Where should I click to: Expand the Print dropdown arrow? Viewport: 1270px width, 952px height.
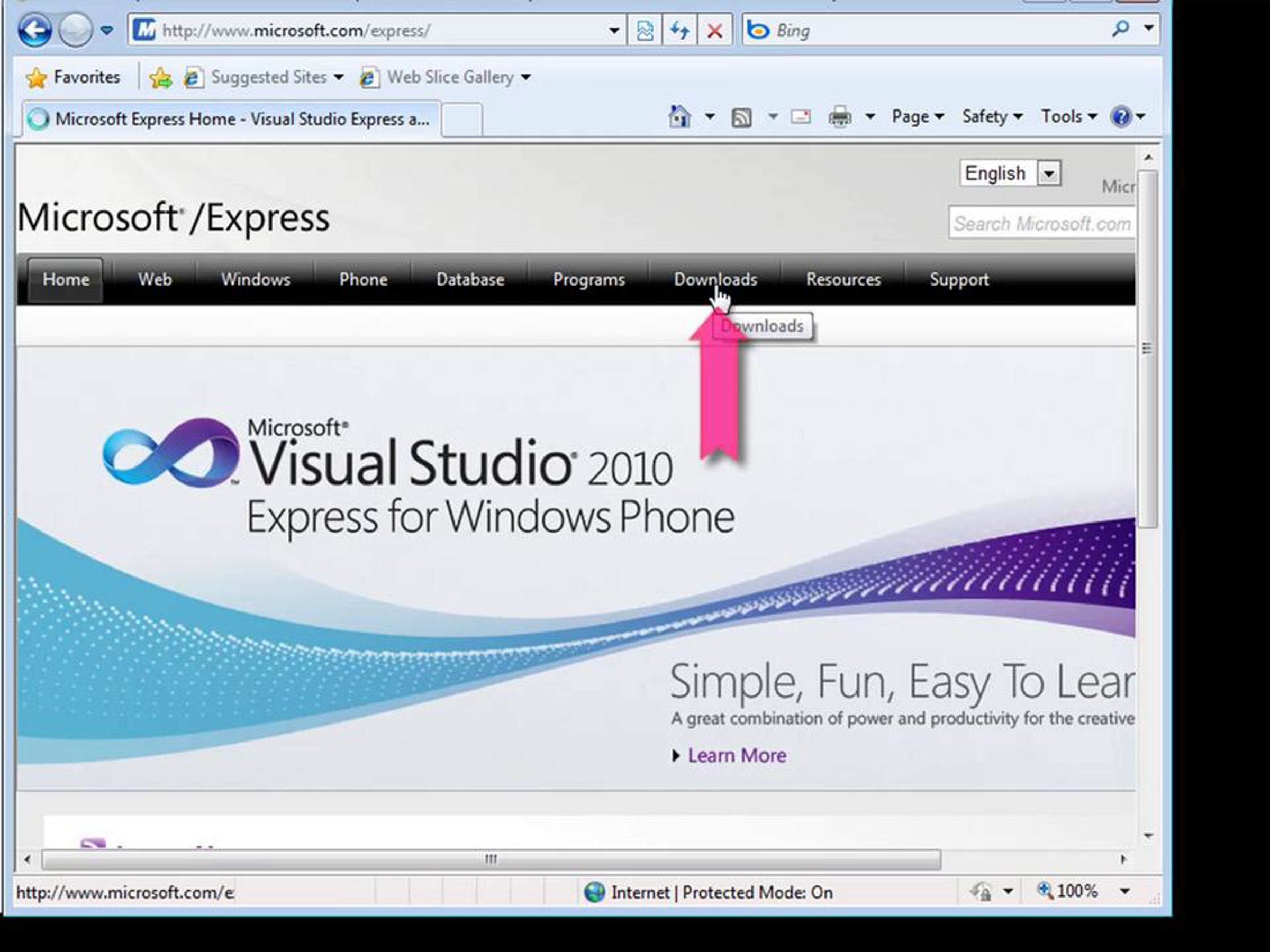click(x=870, y=117)
